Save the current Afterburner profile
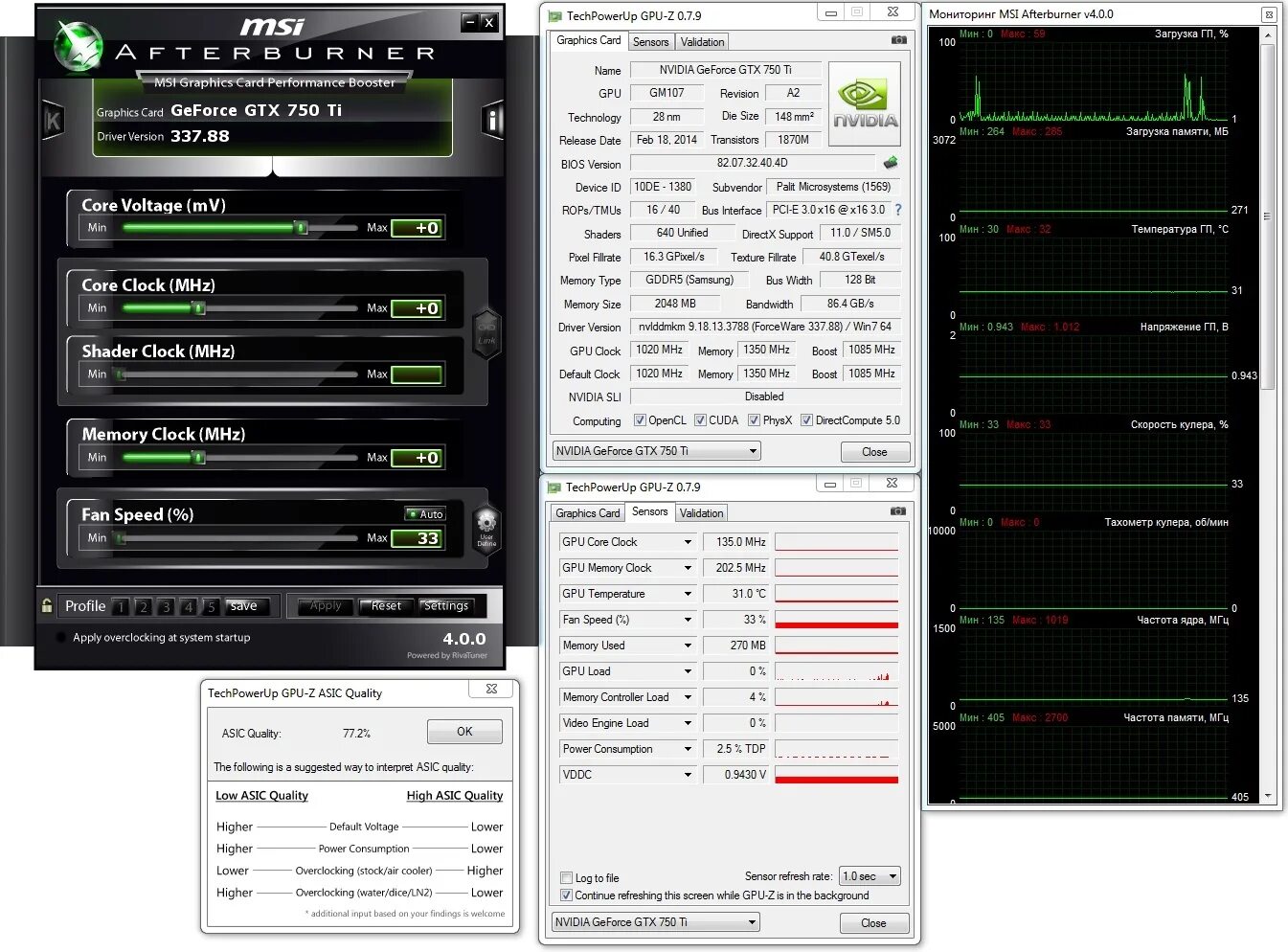 pyautogui.click(x=244, y=605)
